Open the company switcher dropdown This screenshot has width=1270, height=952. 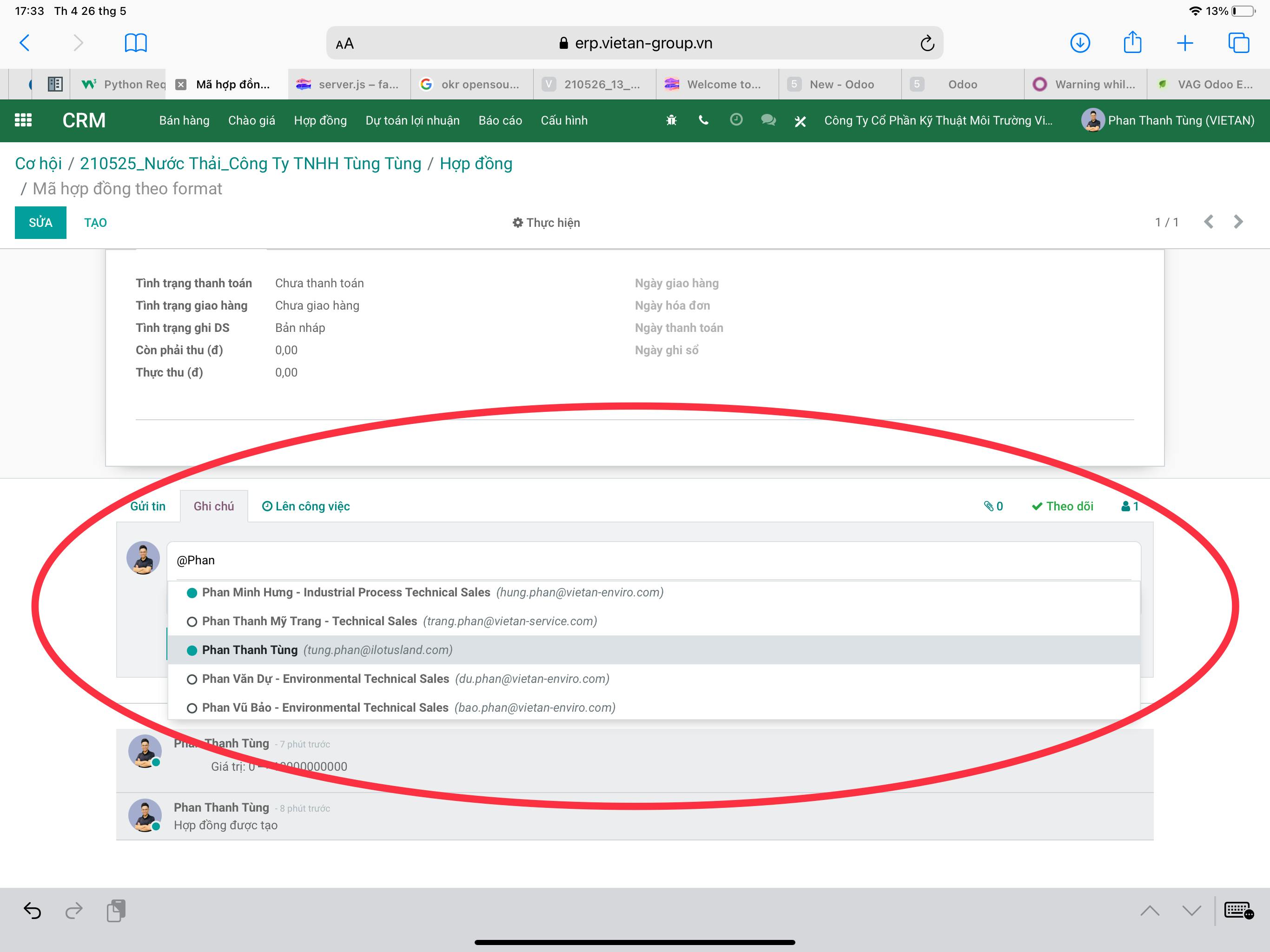(x=938, y=120)
